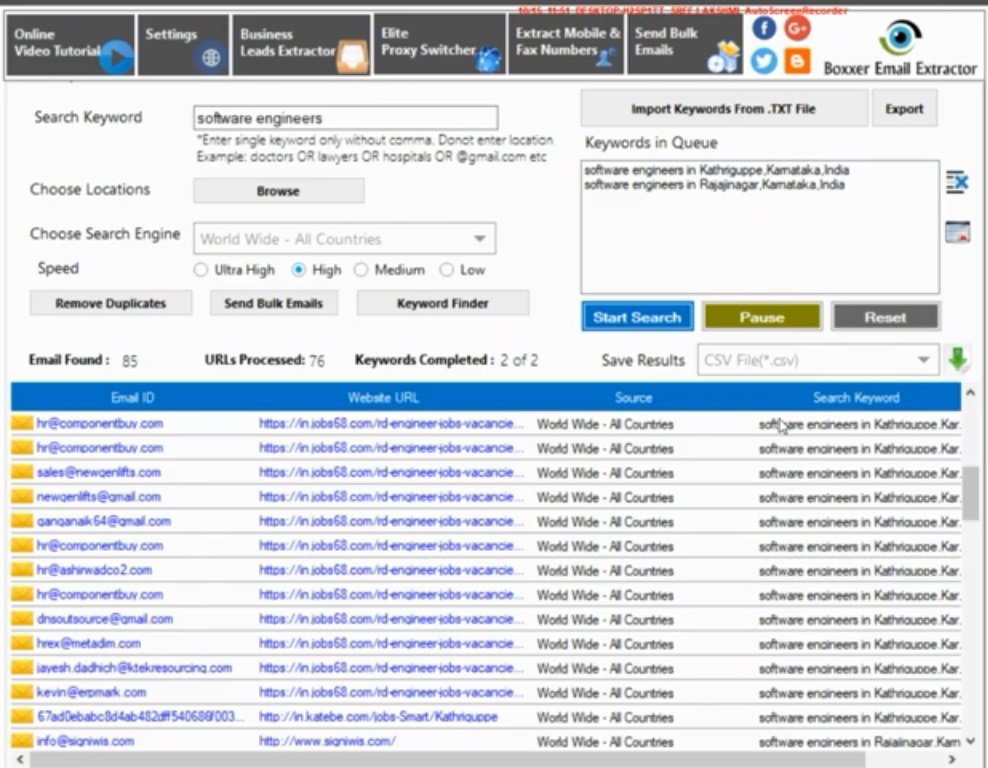Pause the running search
Image resolution: width=988 pixels, height=768 pixels.
[x=762, y=317]
